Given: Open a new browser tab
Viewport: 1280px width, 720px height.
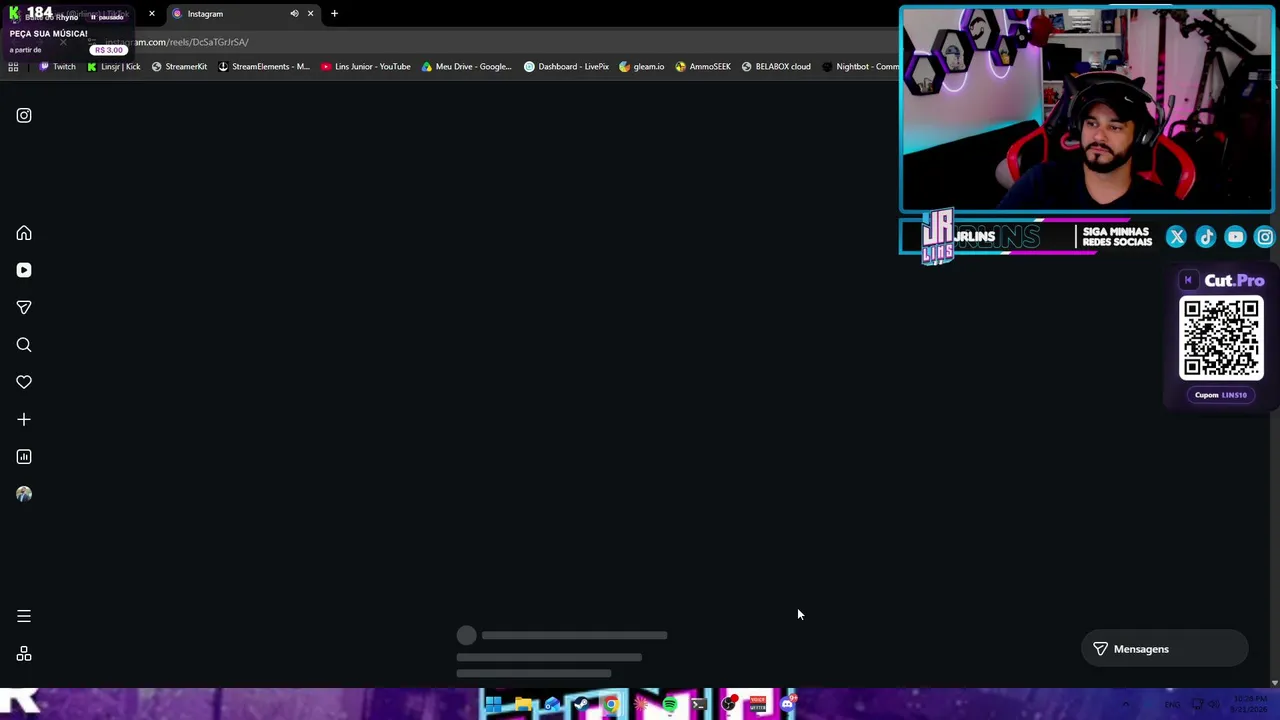Looking at the screenshot, I should [334, 14].
